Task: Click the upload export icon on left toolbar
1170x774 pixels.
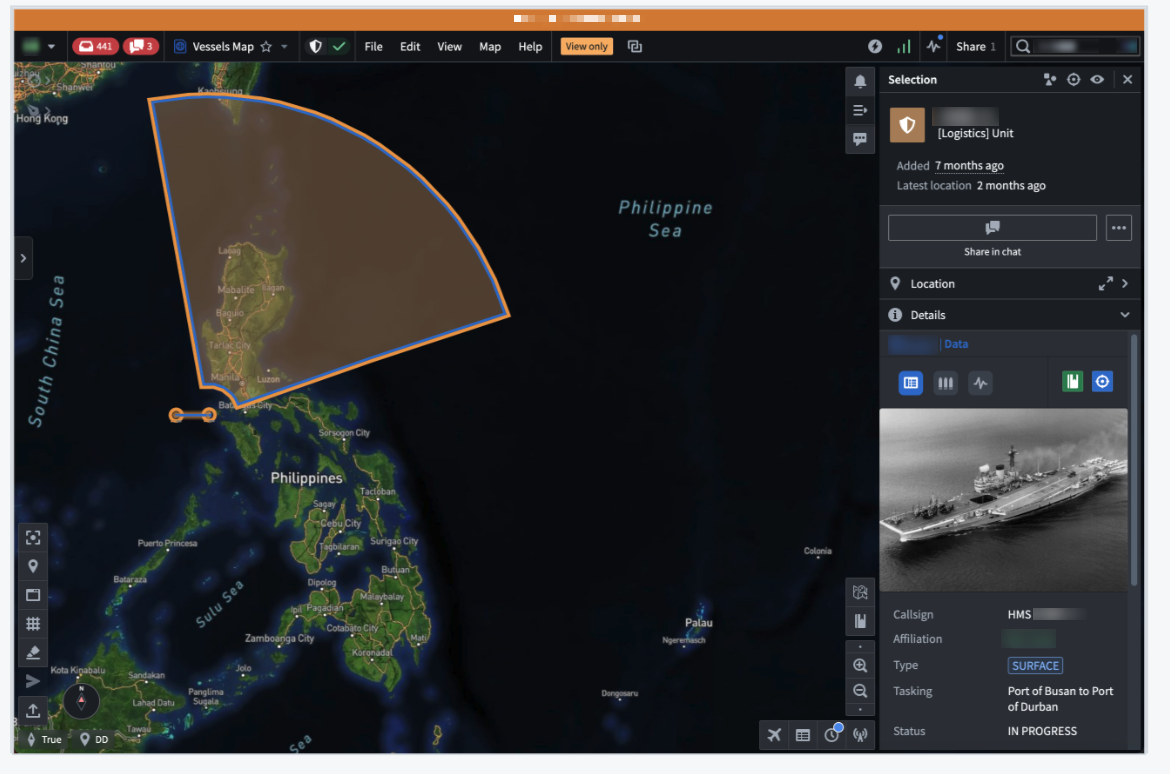Action: tap(33, 711)
